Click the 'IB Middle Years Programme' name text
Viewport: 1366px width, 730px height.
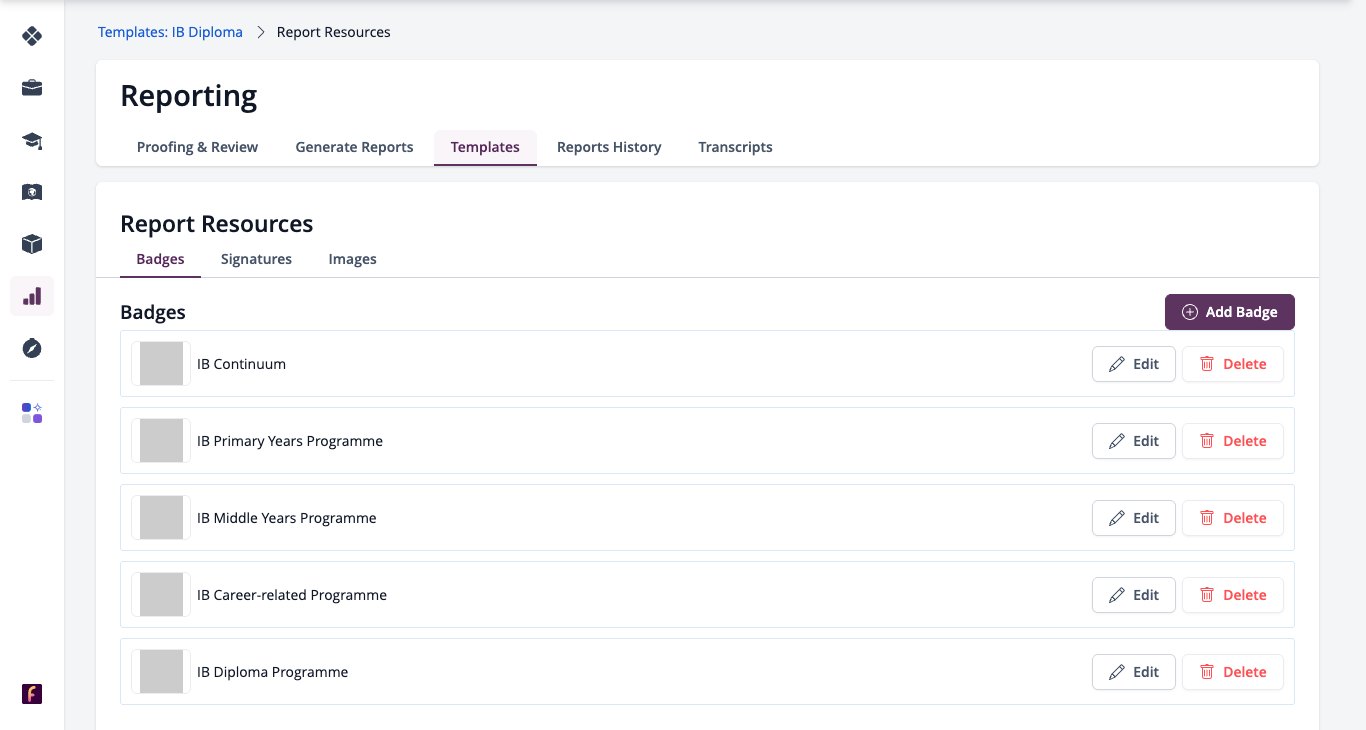(x=287, y=518)
